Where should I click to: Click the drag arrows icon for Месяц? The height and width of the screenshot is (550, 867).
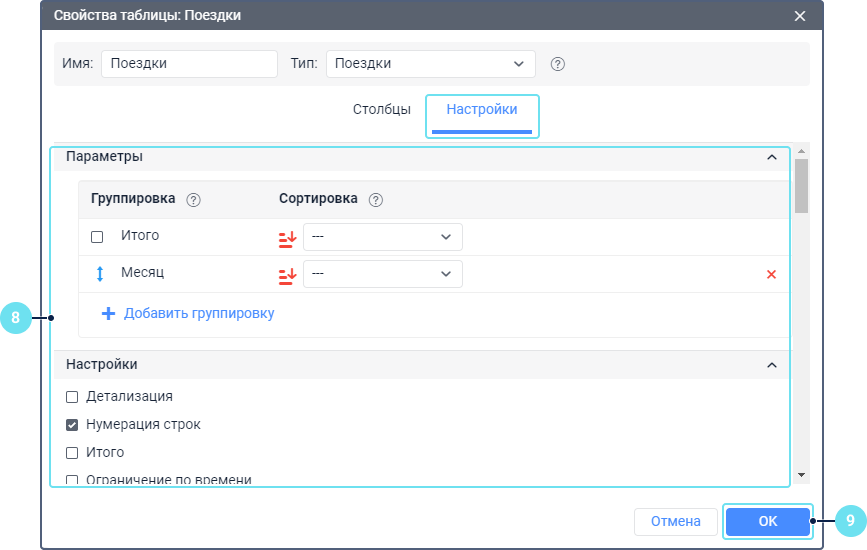click(x=99, y=273)
